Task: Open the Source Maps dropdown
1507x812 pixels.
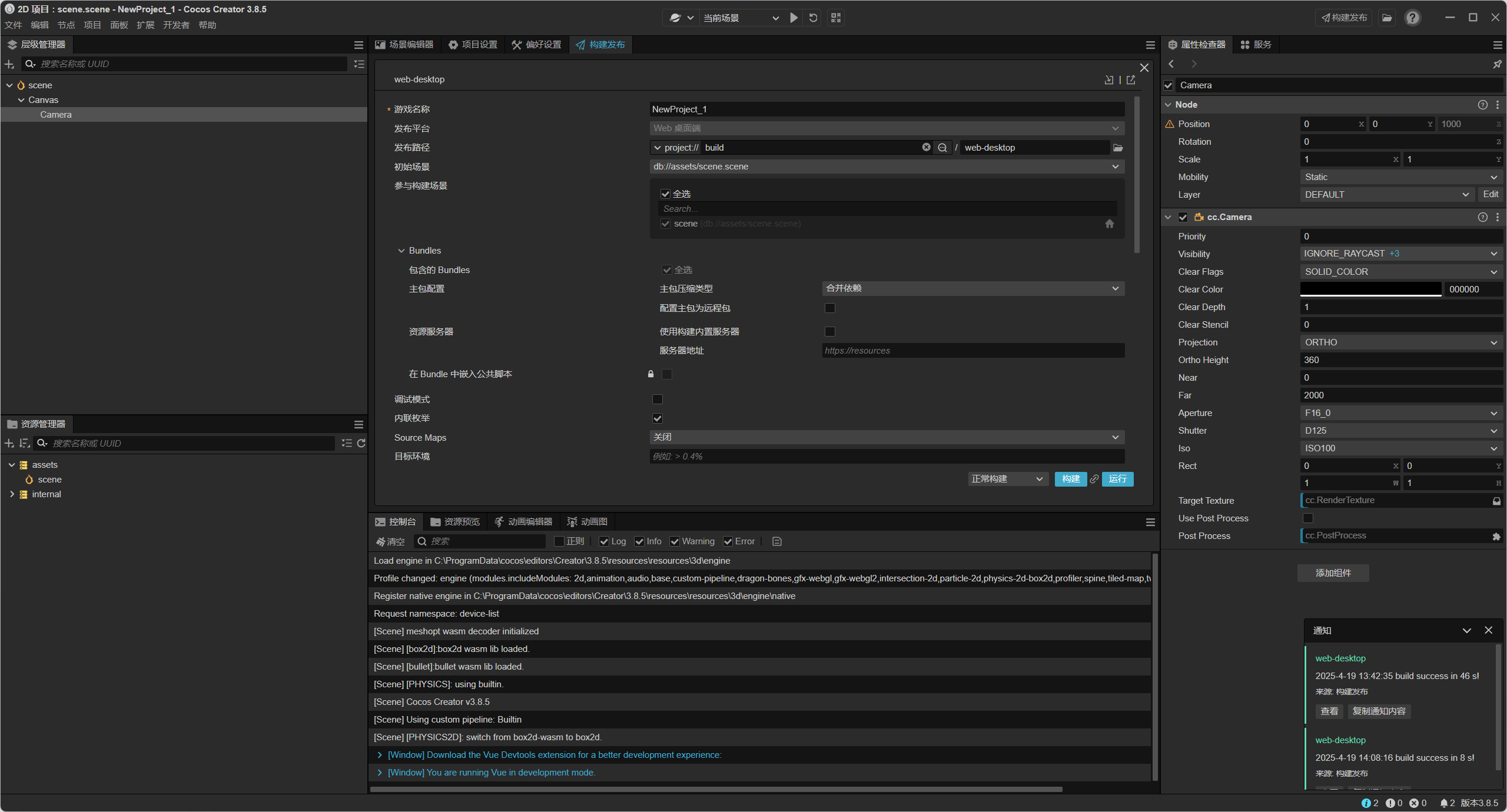Action: (x=887, y=437)
